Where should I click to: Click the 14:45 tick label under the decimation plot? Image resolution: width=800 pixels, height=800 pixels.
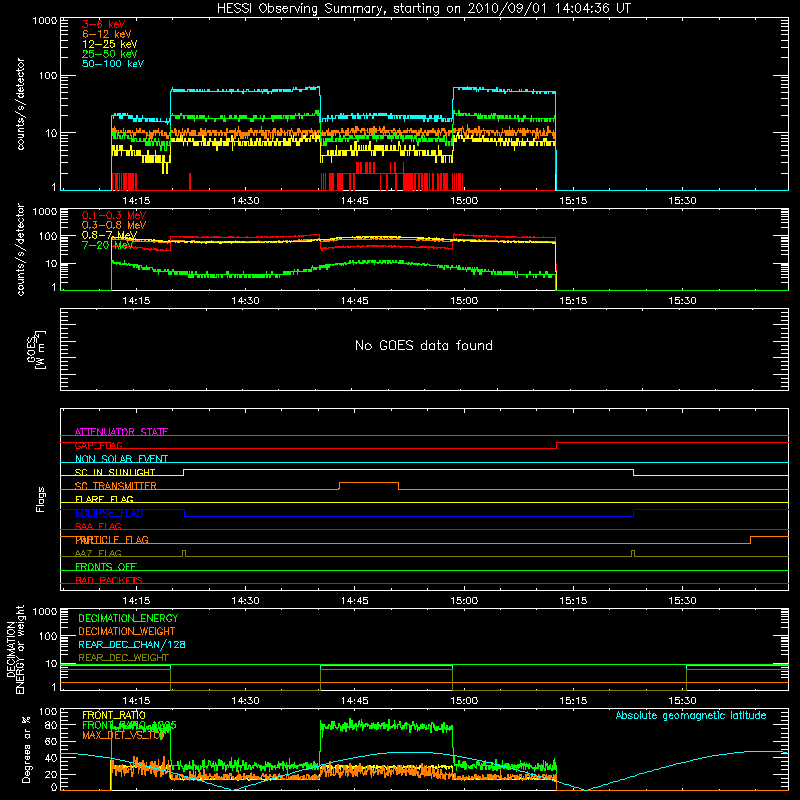355,701
